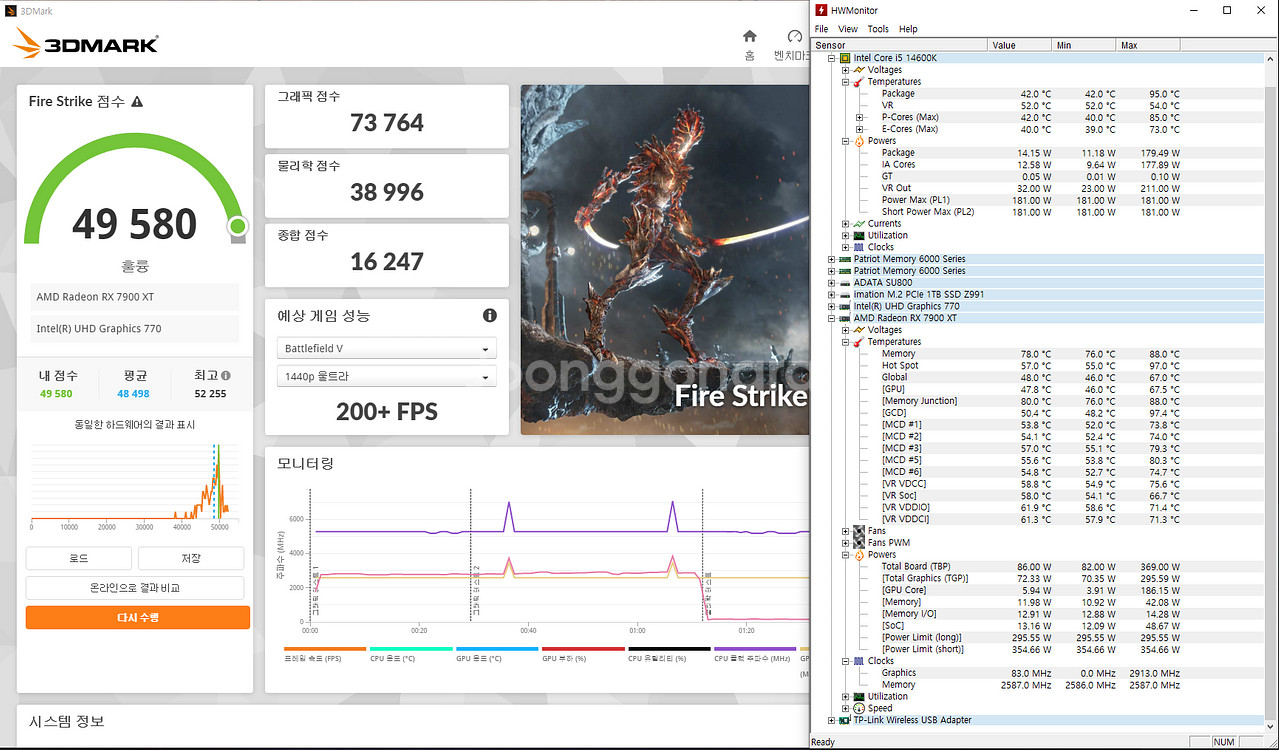Click the imation M.2 SSD drive icon
The height and width of the screenshot is (750, 1279).
845,295
